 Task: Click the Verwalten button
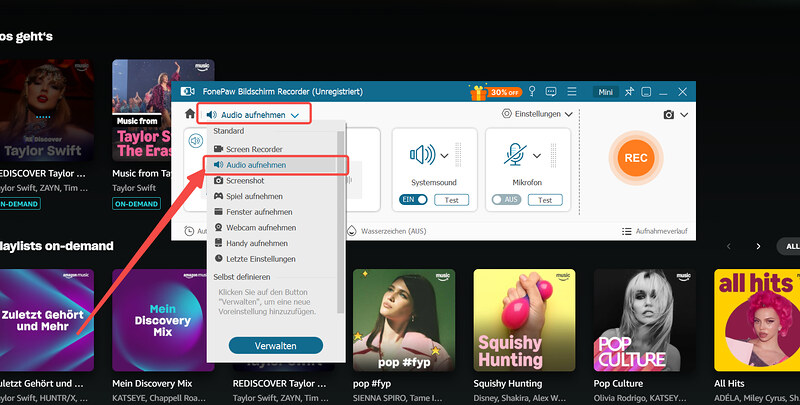(276, 345)
